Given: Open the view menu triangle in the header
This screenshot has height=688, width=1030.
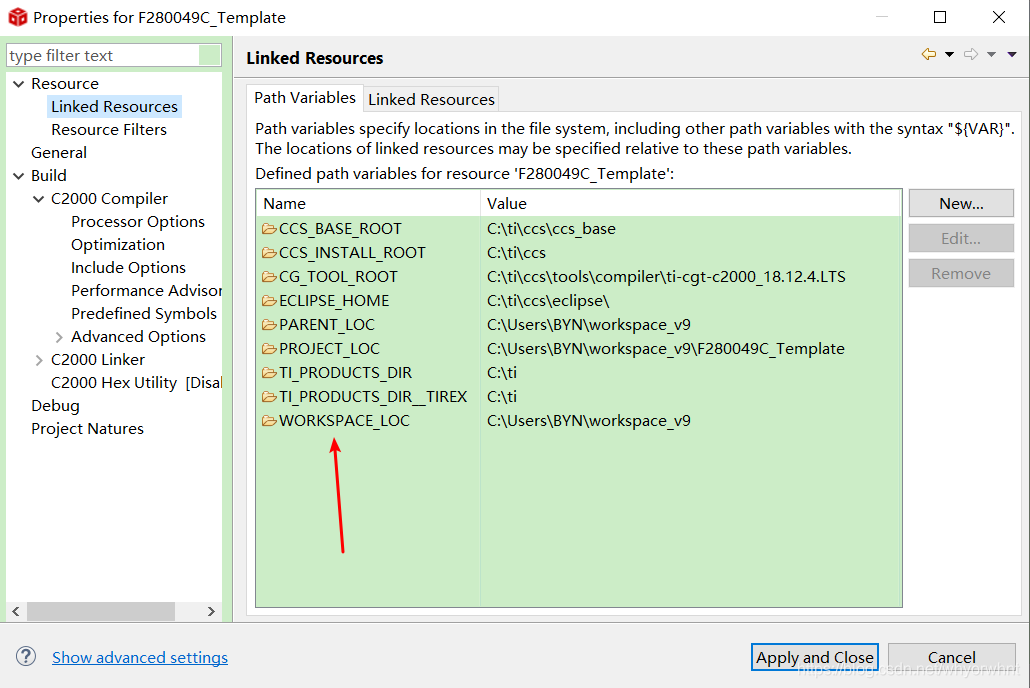Looking at the screenshot, I should click(x=1012, y=55).
